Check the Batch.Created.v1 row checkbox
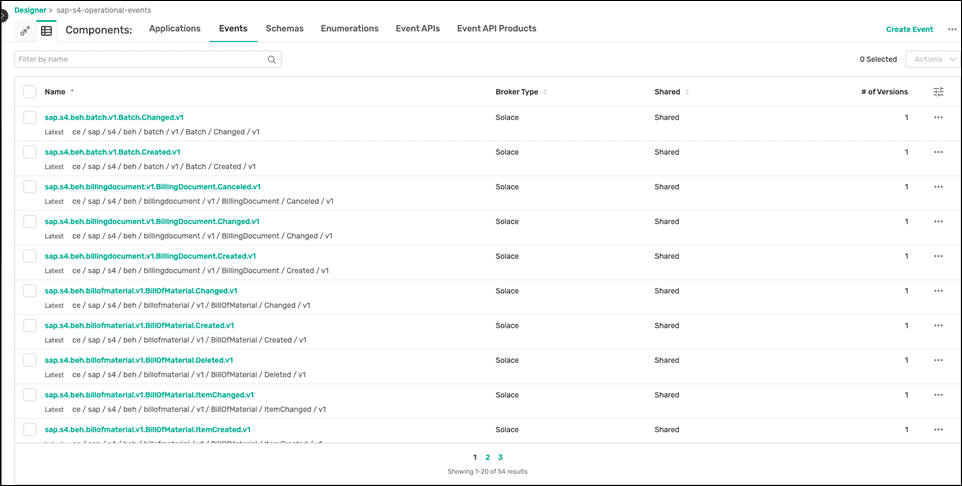The width and height of the screenshot is (962, 486). click(30, 152)
